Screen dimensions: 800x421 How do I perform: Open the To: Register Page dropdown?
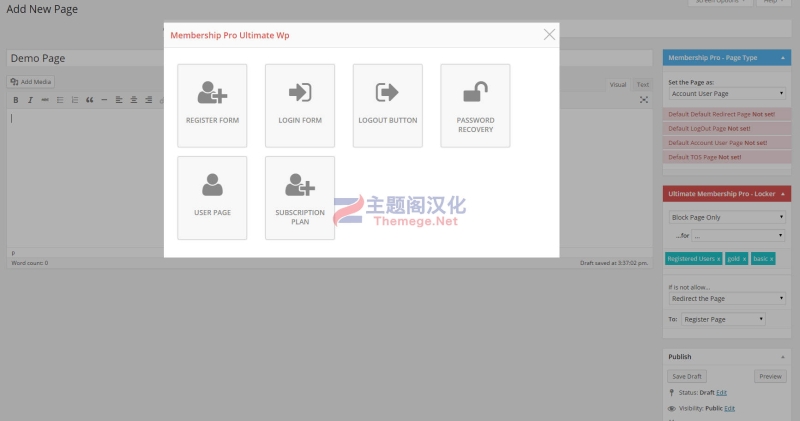[723, 319]
